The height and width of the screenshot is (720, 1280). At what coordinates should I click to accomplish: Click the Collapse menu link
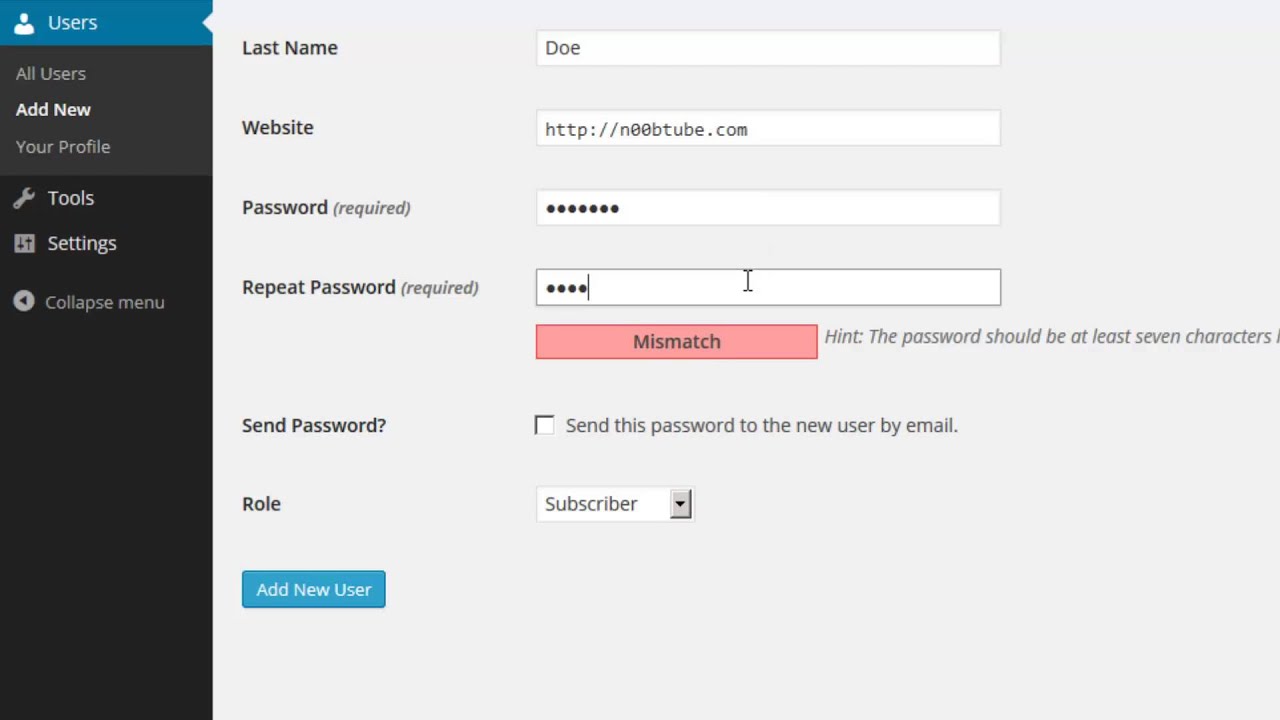pos(104,302)
